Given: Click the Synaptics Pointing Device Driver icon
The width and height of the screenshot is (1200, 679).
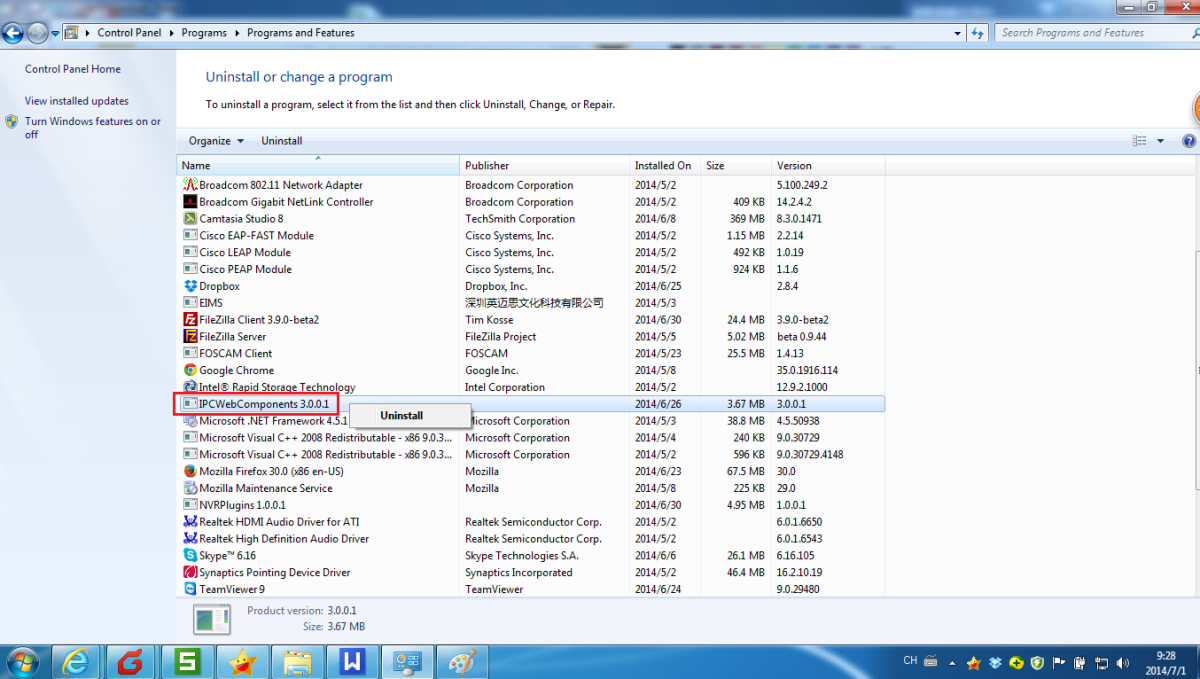Looking at the screenshot, I should (x=191, y=573).
